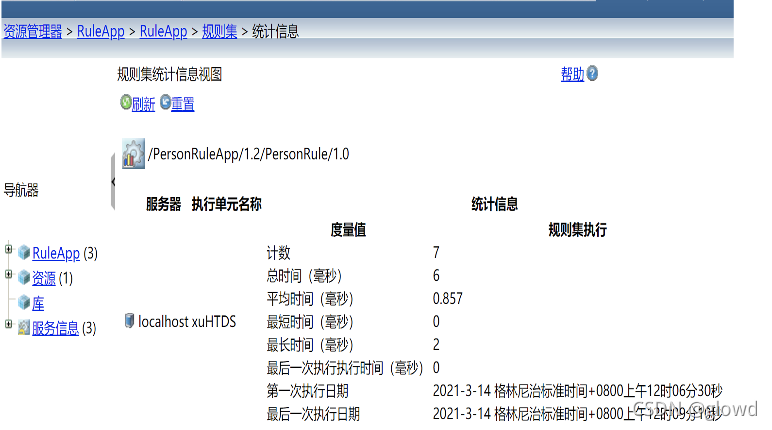
Task: Click the 刷新 link
Action: 143,104
